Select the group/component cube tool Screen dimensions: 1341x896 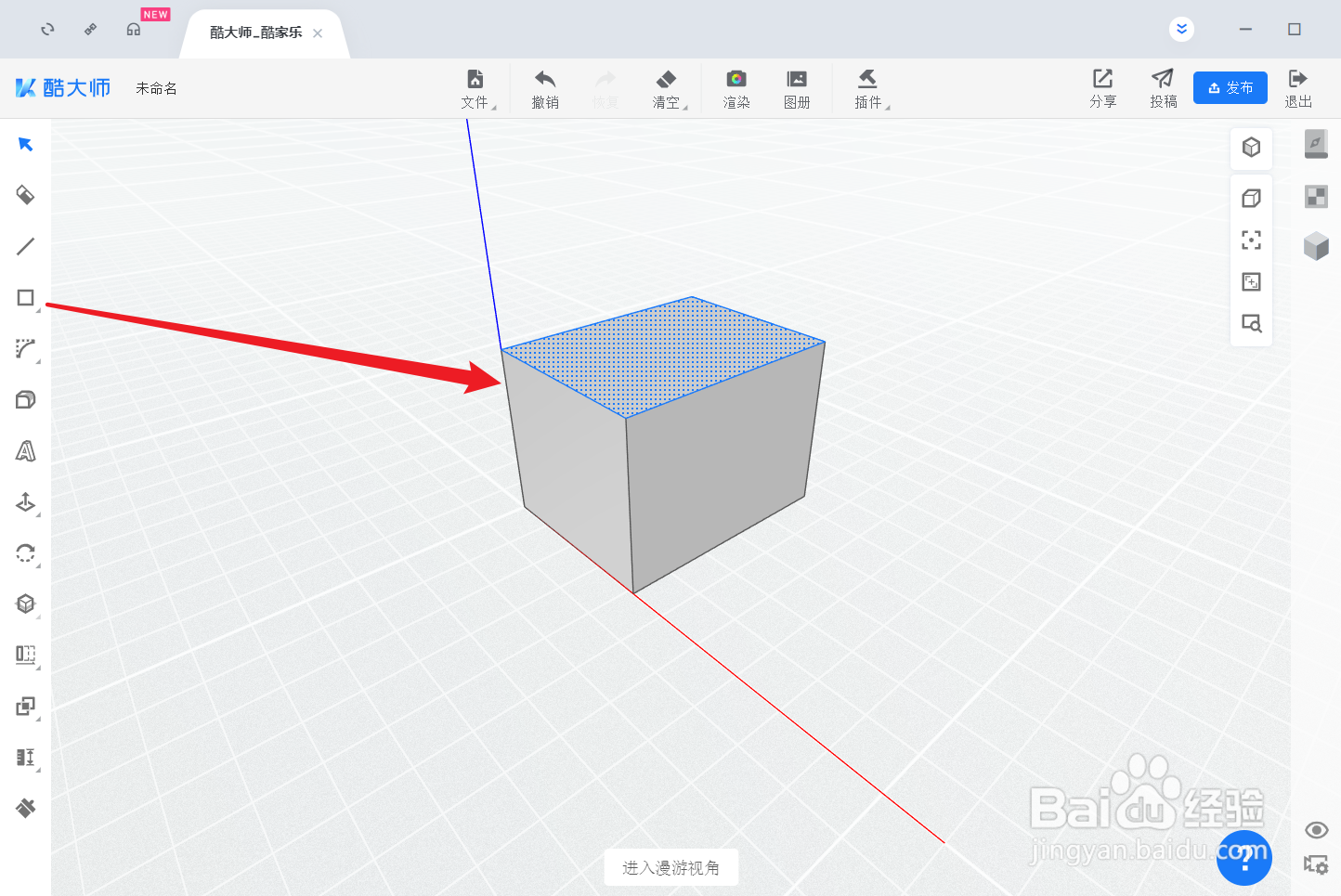25,604
